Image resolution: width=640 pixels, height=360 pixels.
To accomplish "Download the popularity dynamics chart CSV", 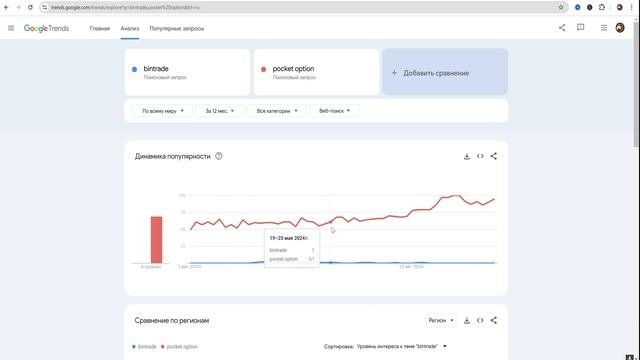I will coord(467,156).
